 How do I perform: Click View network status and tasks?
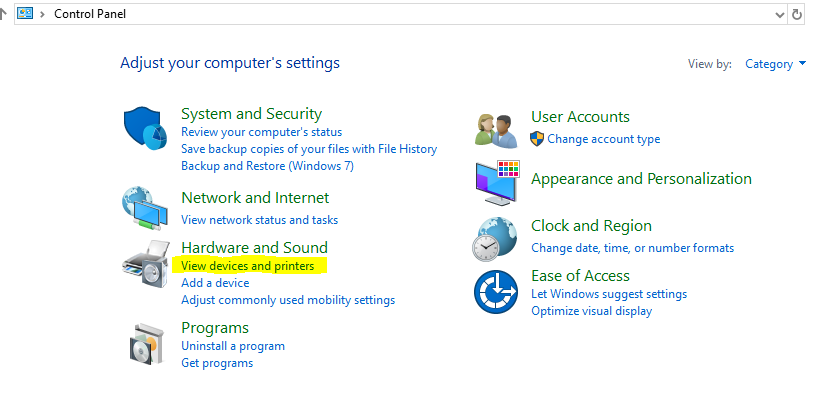(259, 219)
